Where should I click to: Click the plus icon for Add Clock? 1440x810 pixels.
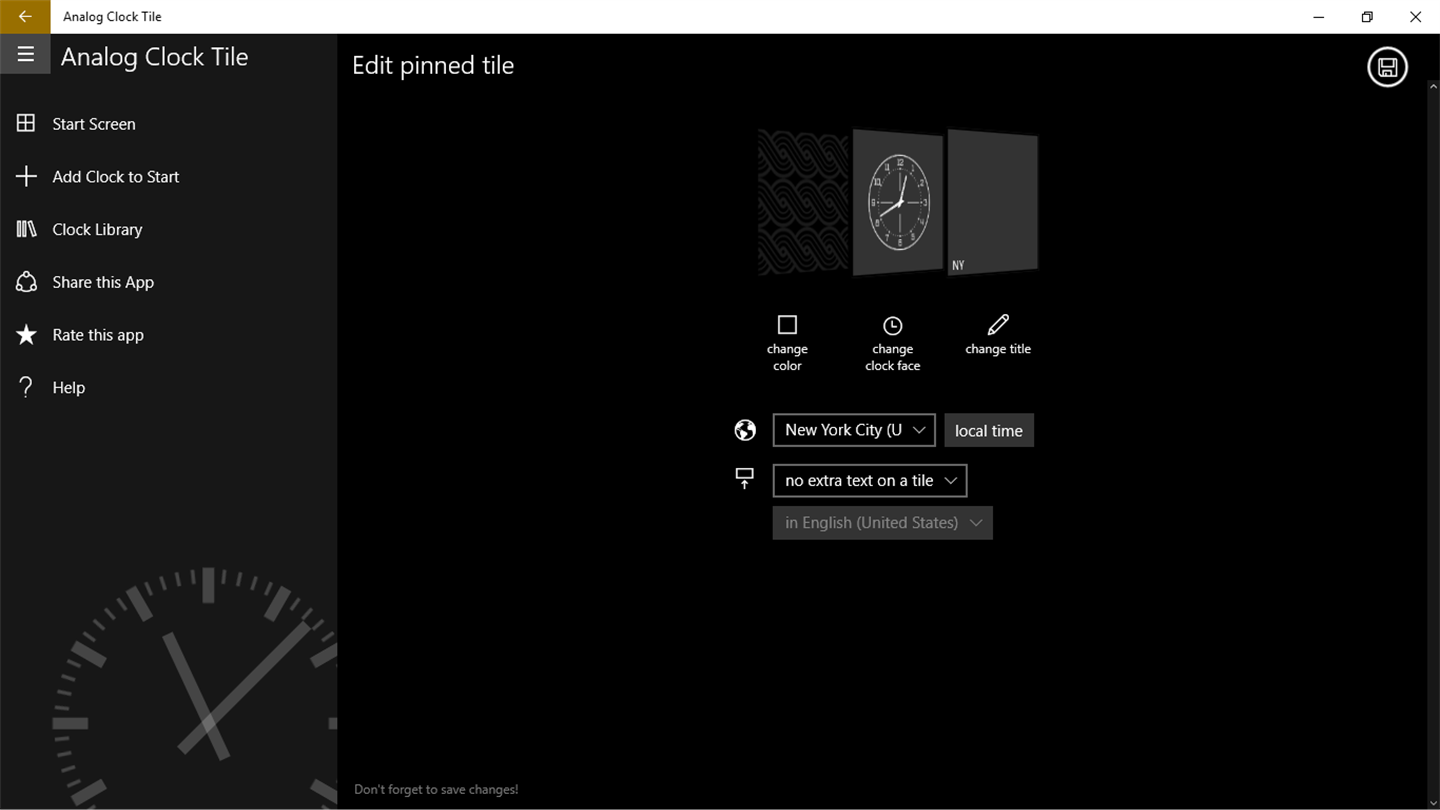click(x=26, y=177)
